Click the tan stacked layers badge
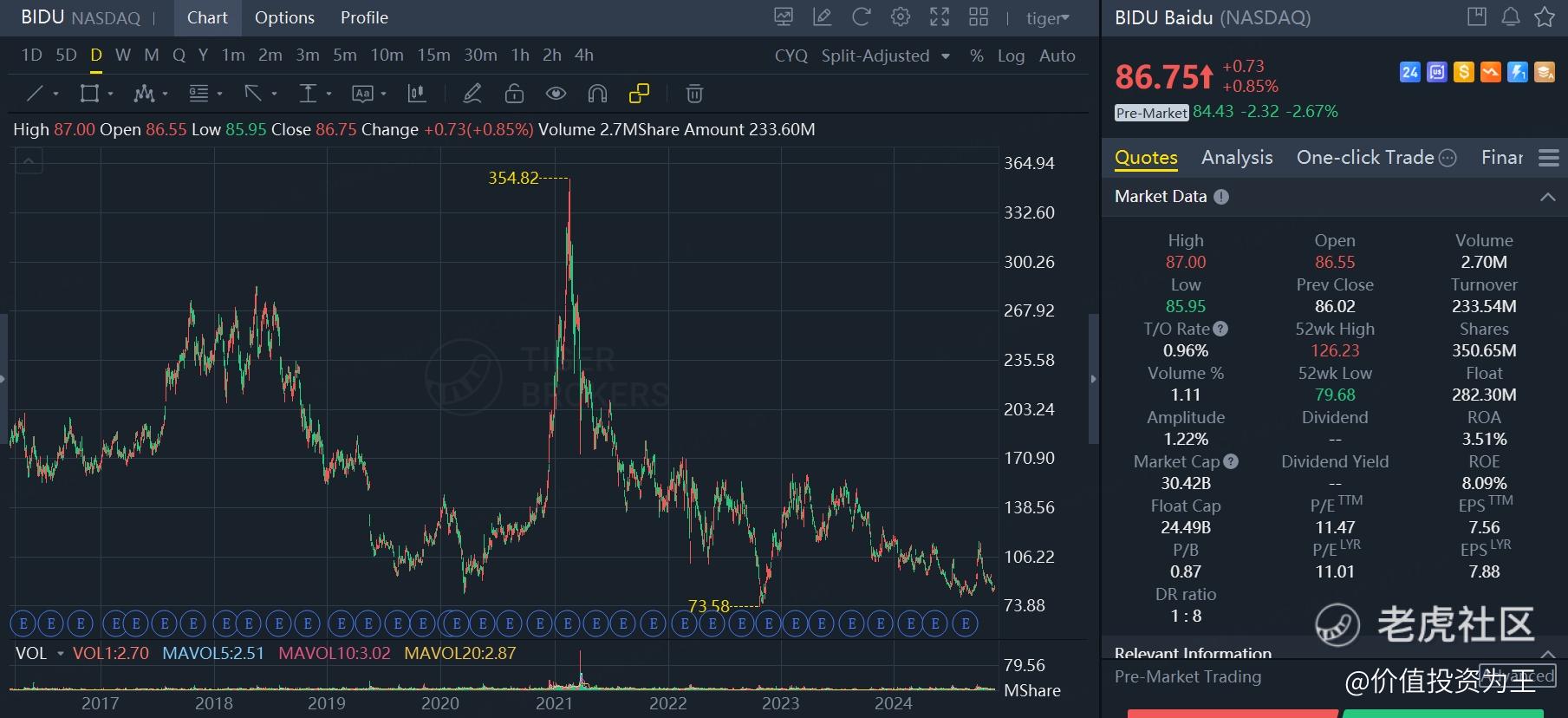The image size is (1568, 718). pyautogui.click(x=1545, y=72)
